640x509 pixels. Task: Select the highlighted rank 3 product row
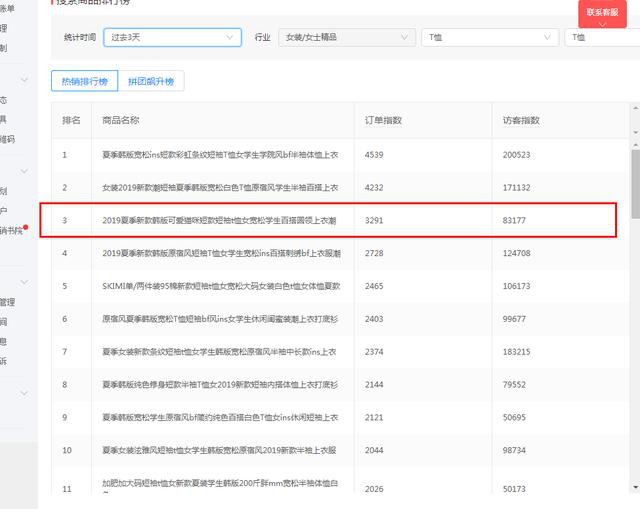[x=328, y=220]
